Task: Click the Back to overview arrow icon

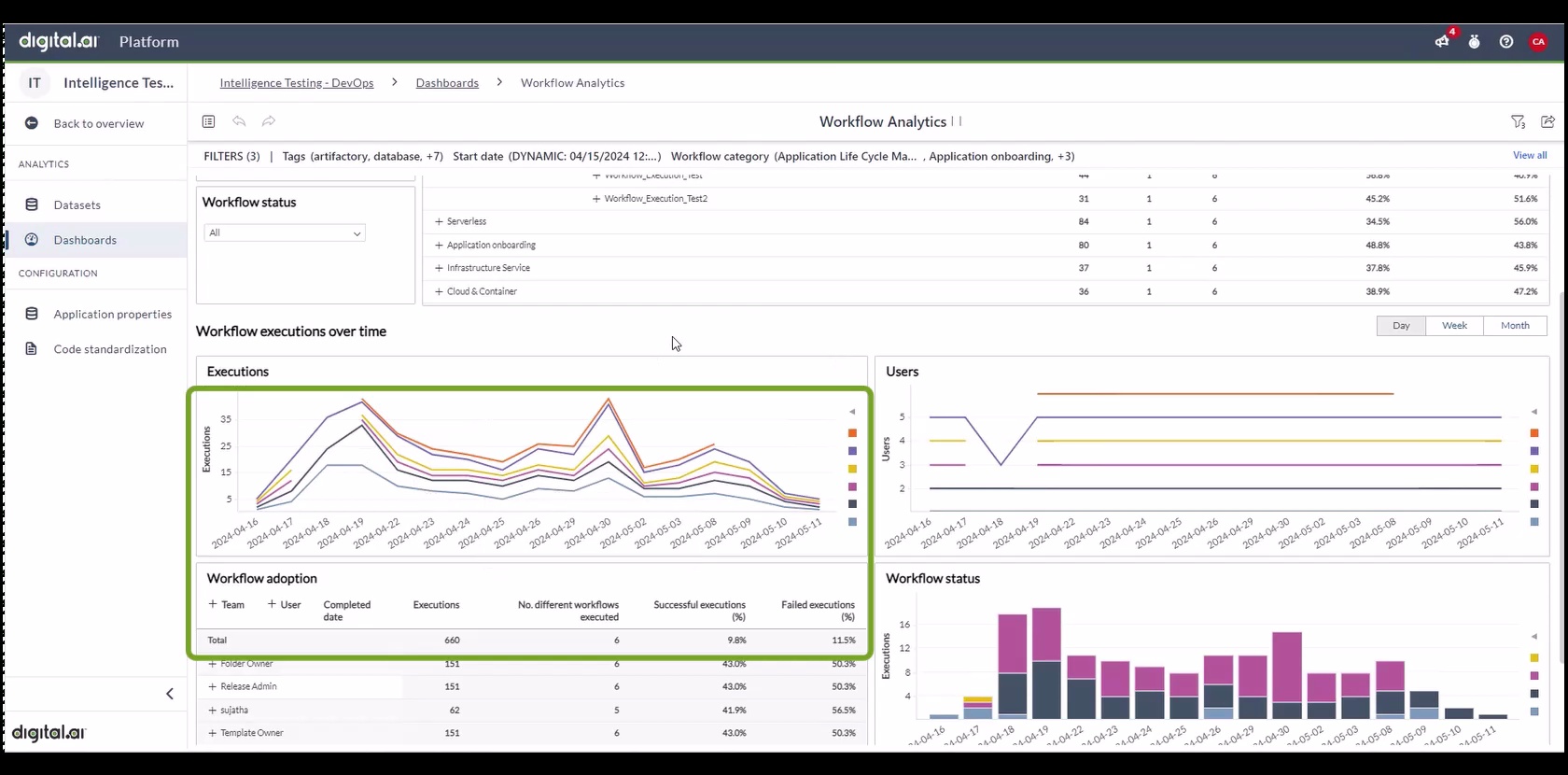Action: click(x=32, y=123)
